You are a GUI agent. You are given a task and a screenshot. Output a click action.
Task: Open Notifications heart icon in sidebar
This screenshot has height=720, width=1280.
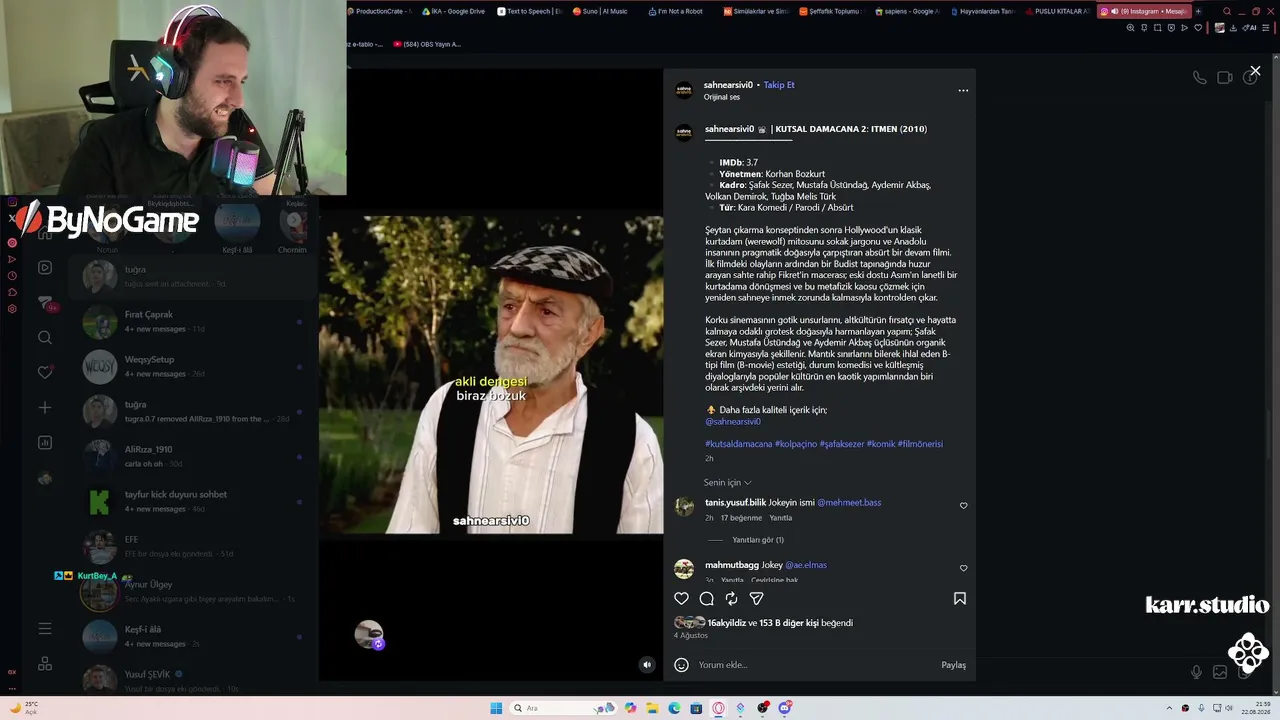[x=45, y=372]
